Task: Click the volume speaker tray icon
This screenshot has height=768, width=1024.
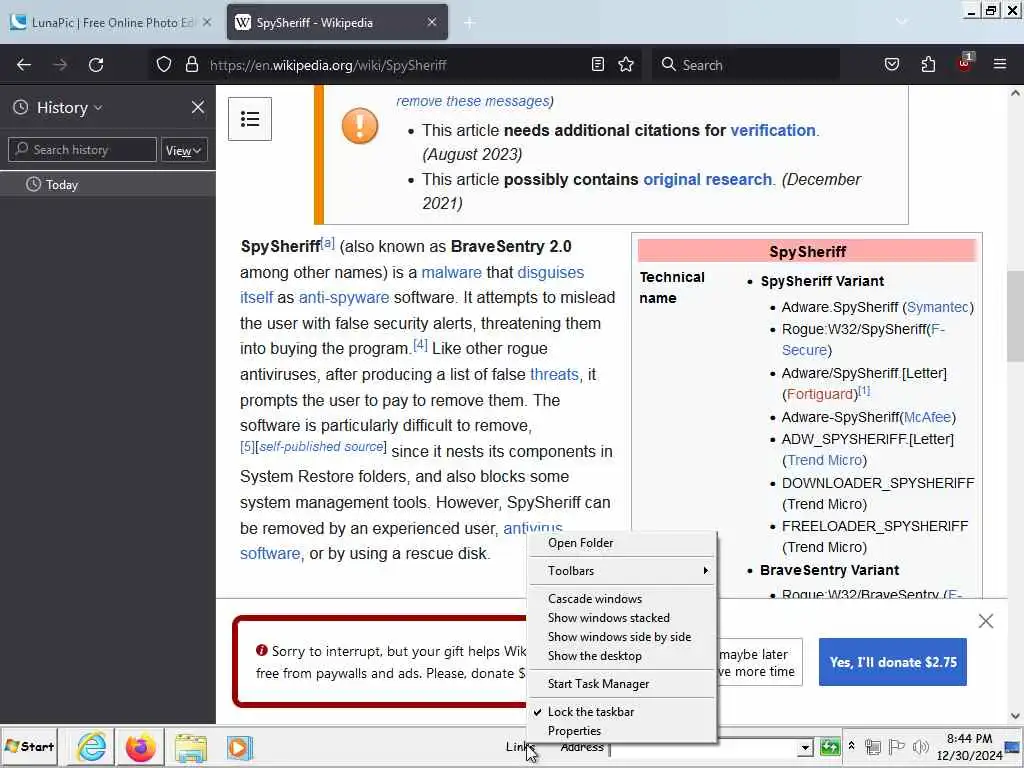Action: pos(921,746)
